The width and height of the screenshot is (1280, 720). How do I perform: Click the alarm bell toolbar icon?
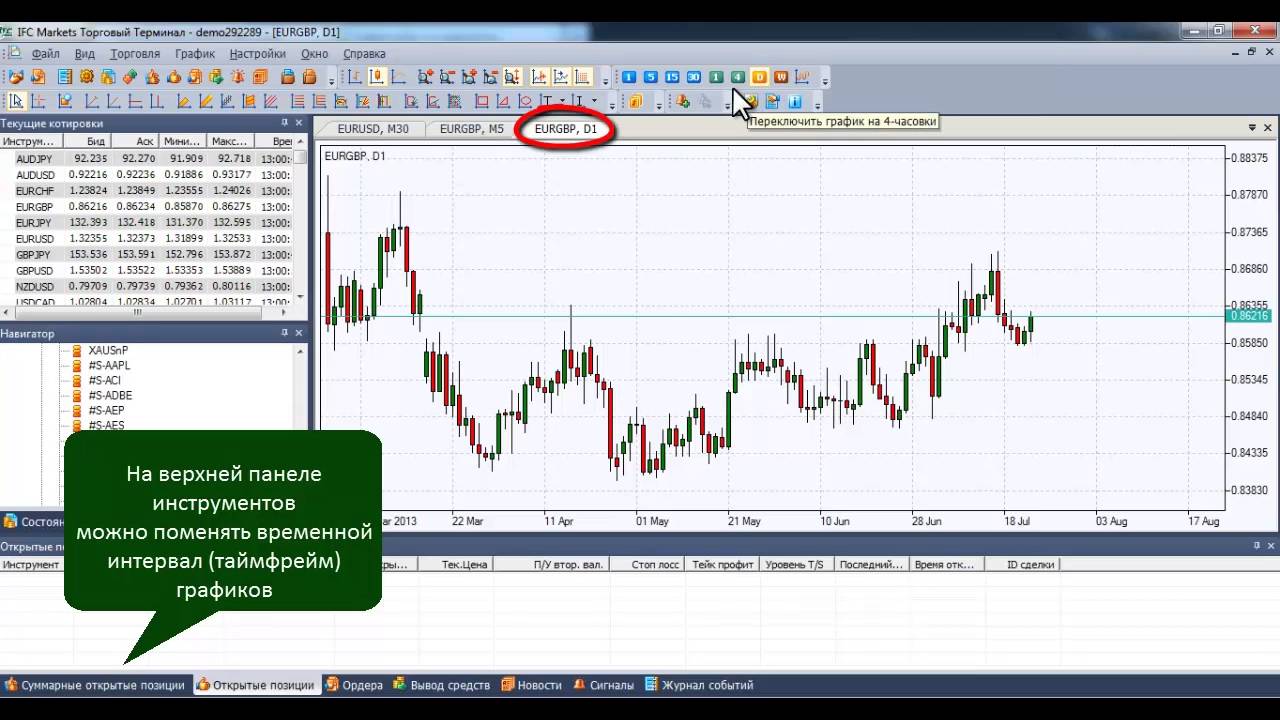(x=238, y=77)
